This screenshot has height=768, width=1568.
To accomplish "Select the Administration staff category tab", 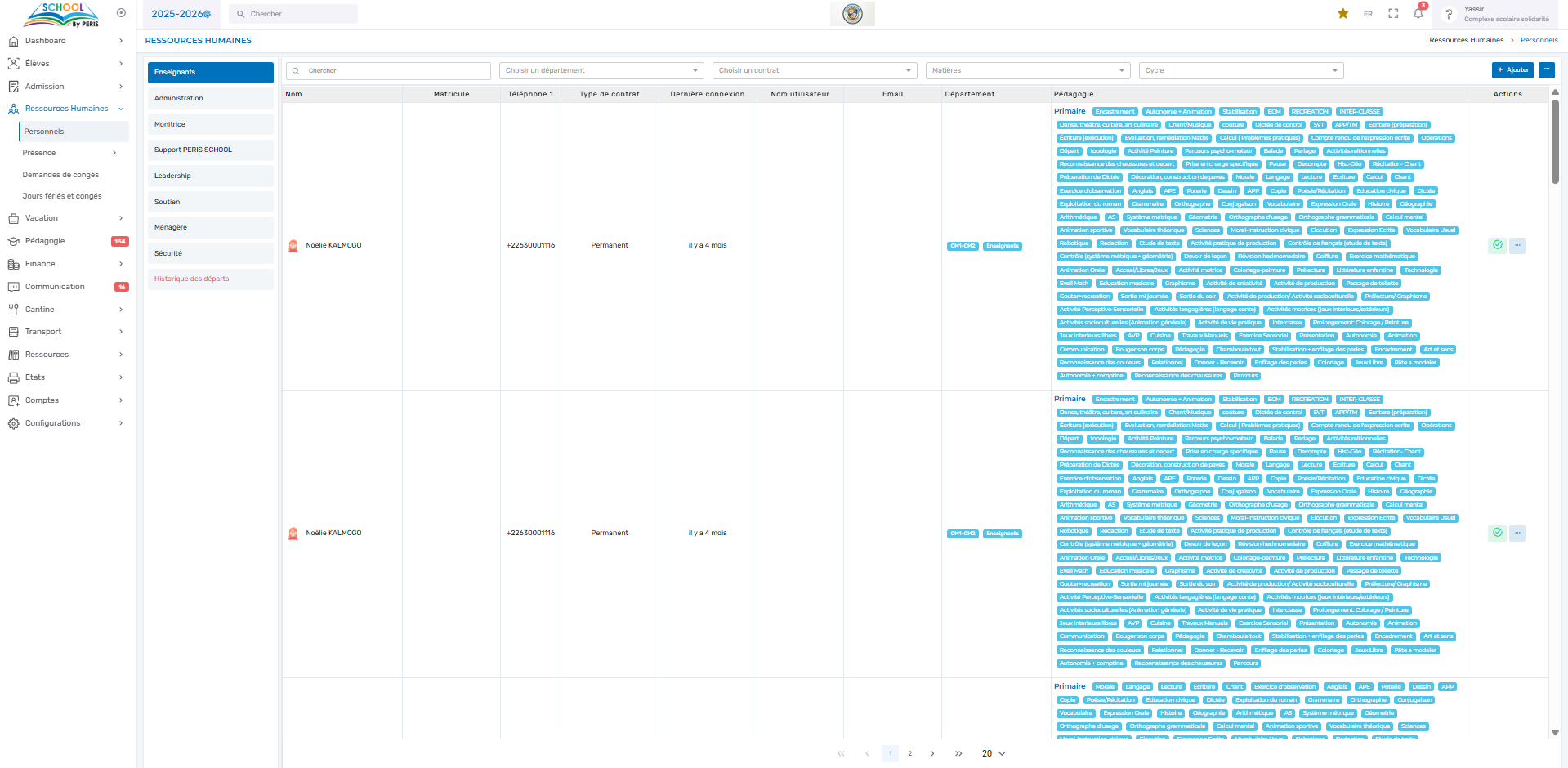I will [x=210, y=98].
